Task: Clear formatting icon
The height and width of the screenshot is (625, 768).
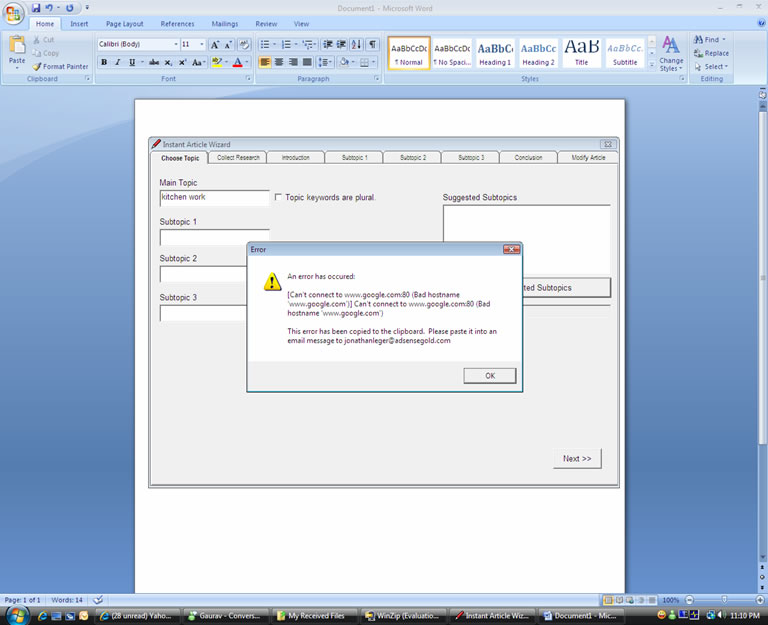Action: point(244,45)
